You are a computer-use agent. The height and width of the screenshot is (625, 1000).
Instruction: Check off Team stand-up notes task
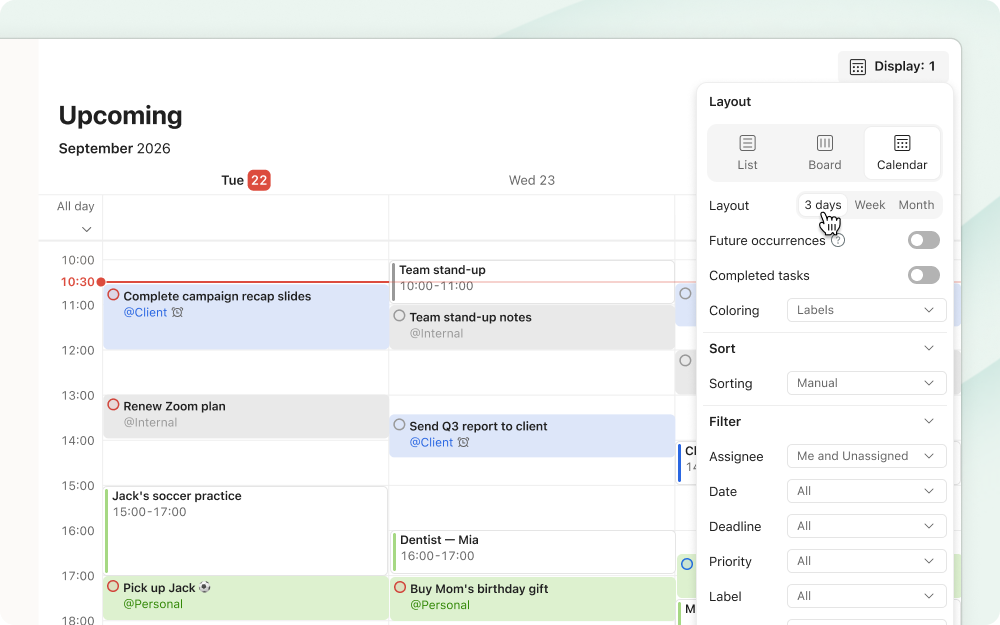click(399, 315)
